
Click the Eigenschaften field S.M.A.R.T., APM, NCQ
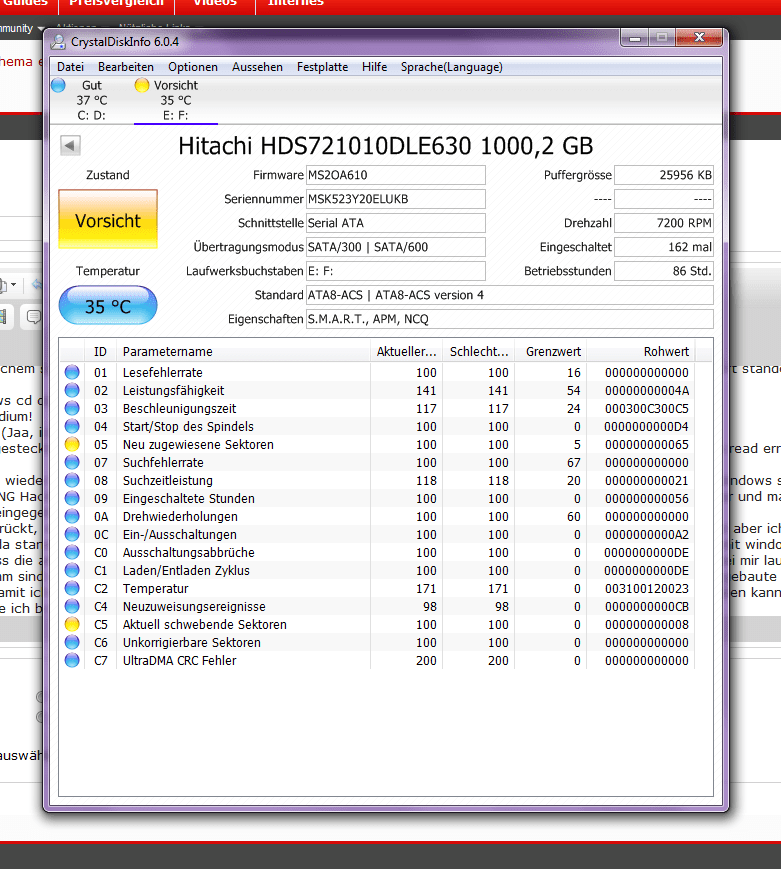coord(510,319)
